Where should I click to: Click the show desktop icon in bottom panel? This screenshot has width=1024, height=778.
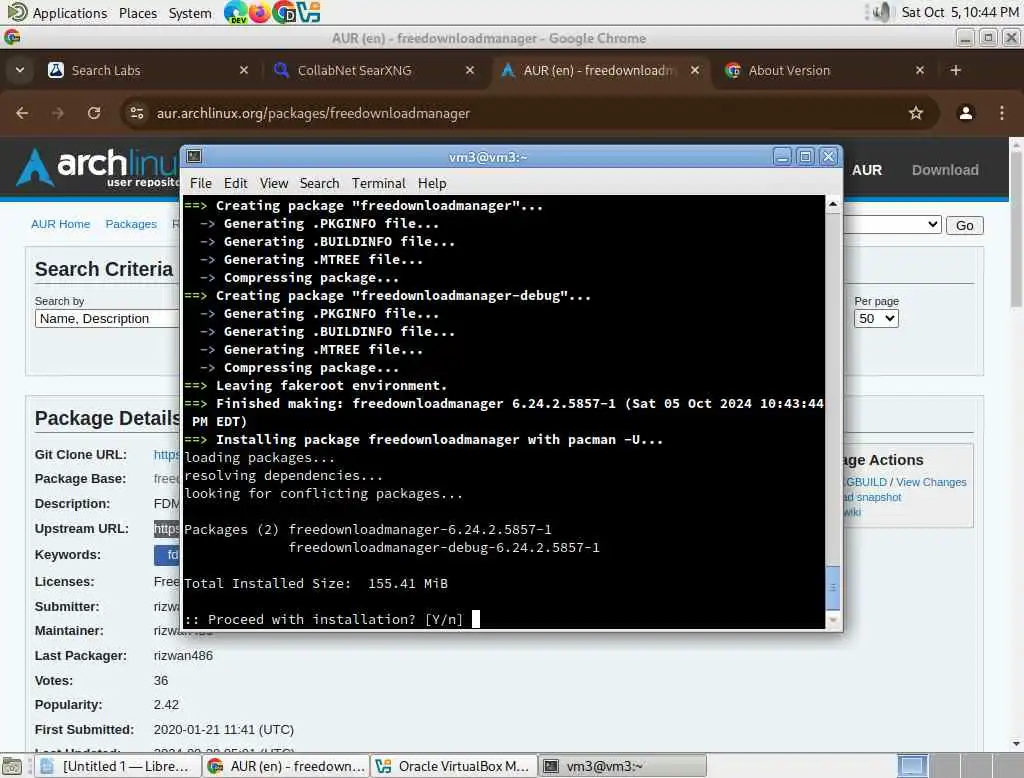point(12,766)
